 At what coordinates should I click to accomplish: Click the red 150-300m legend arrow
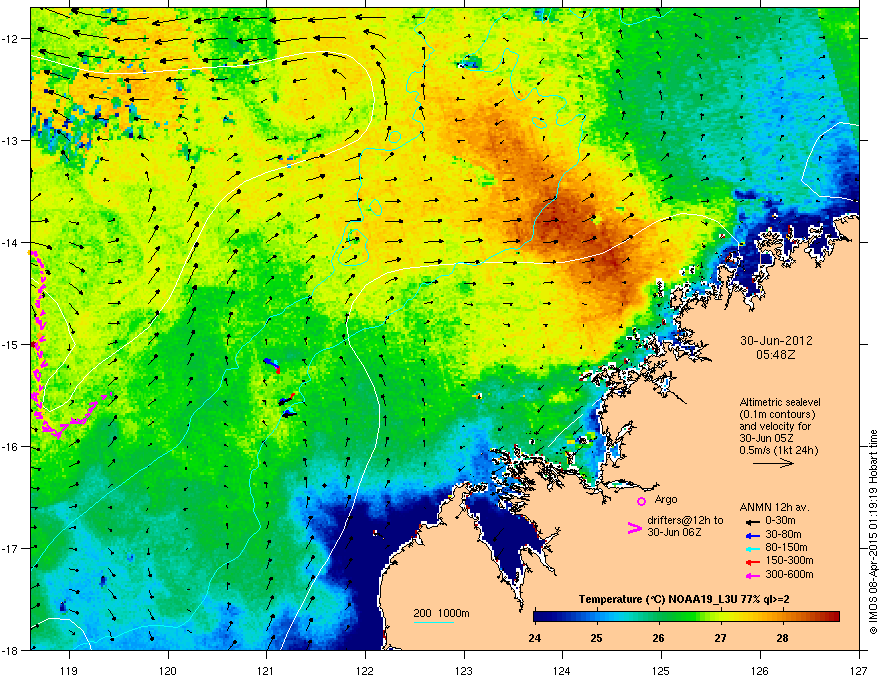click(753, 562)
